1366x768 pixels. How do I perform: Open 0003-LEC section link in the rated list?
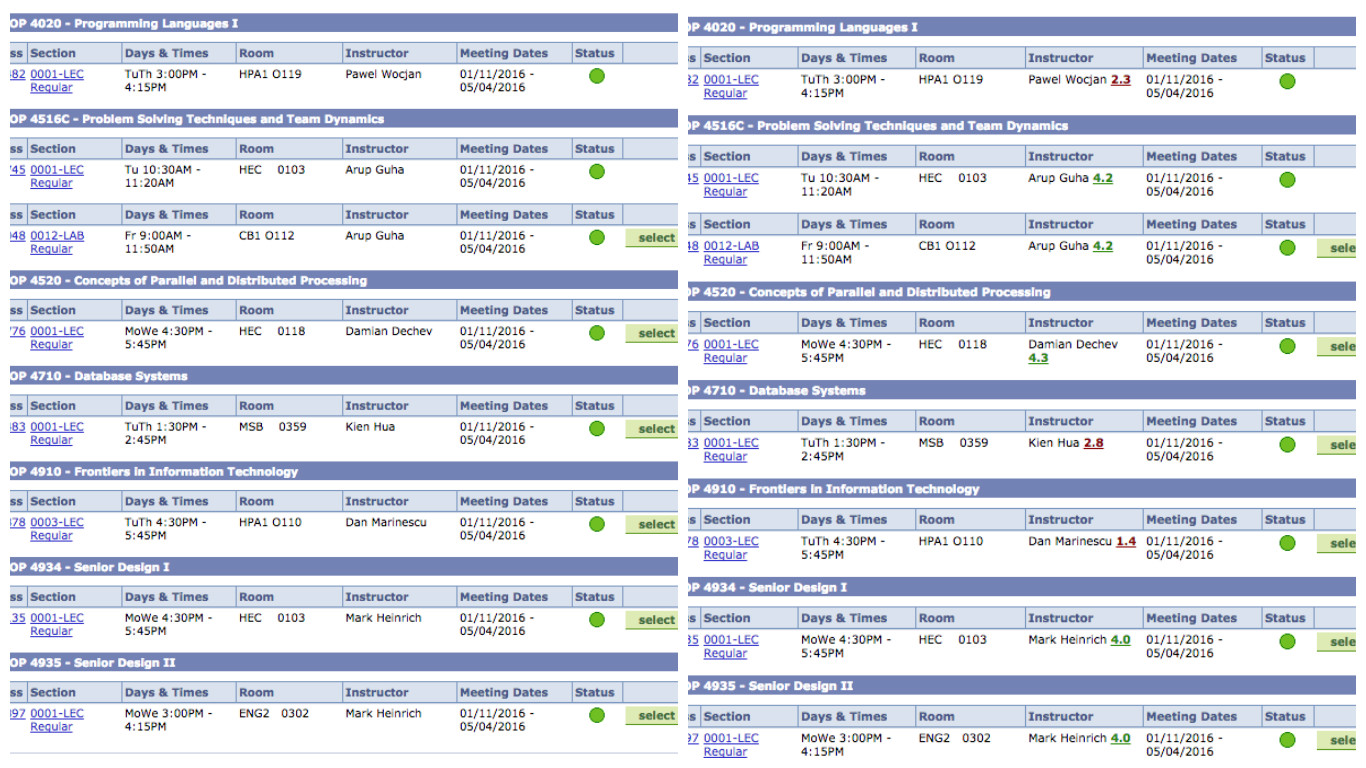pos(731,542)
